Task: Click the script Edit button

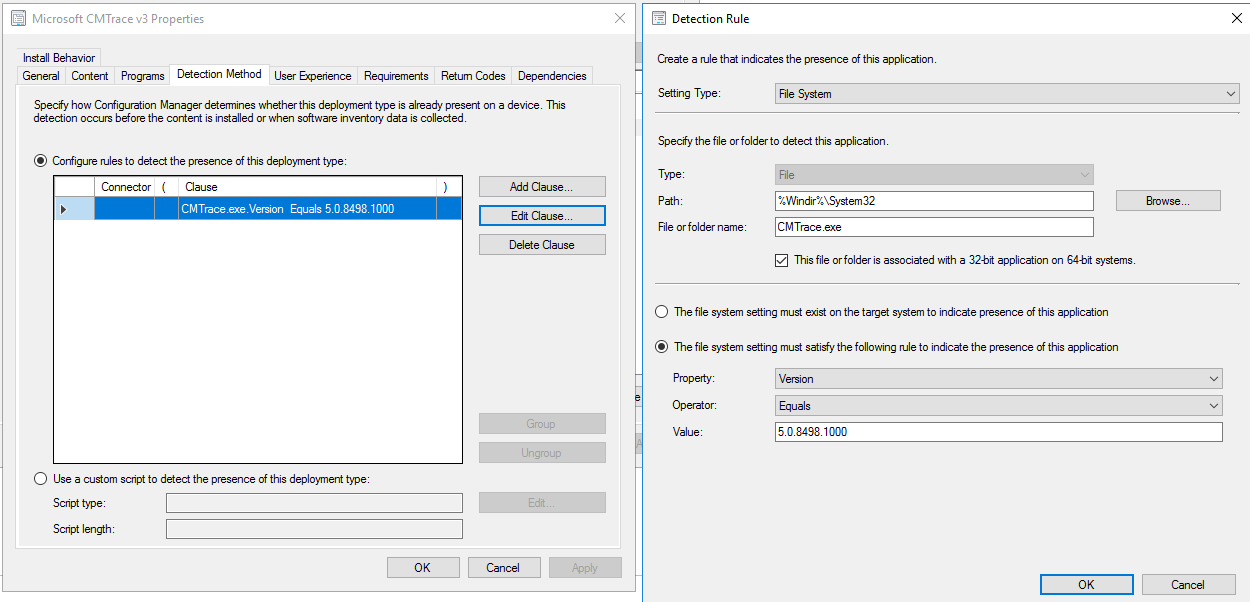Action: point(542,503)
